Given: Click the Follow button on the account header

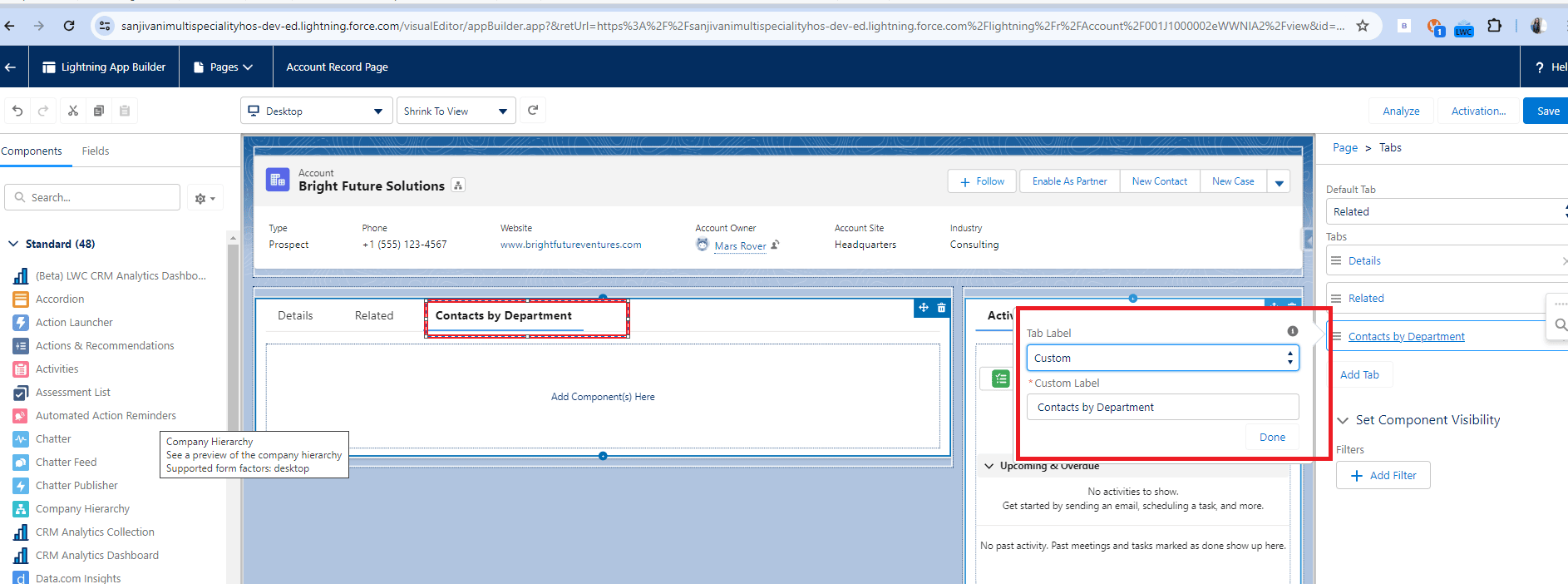Looking at the screenshot, I should (982, 181).
